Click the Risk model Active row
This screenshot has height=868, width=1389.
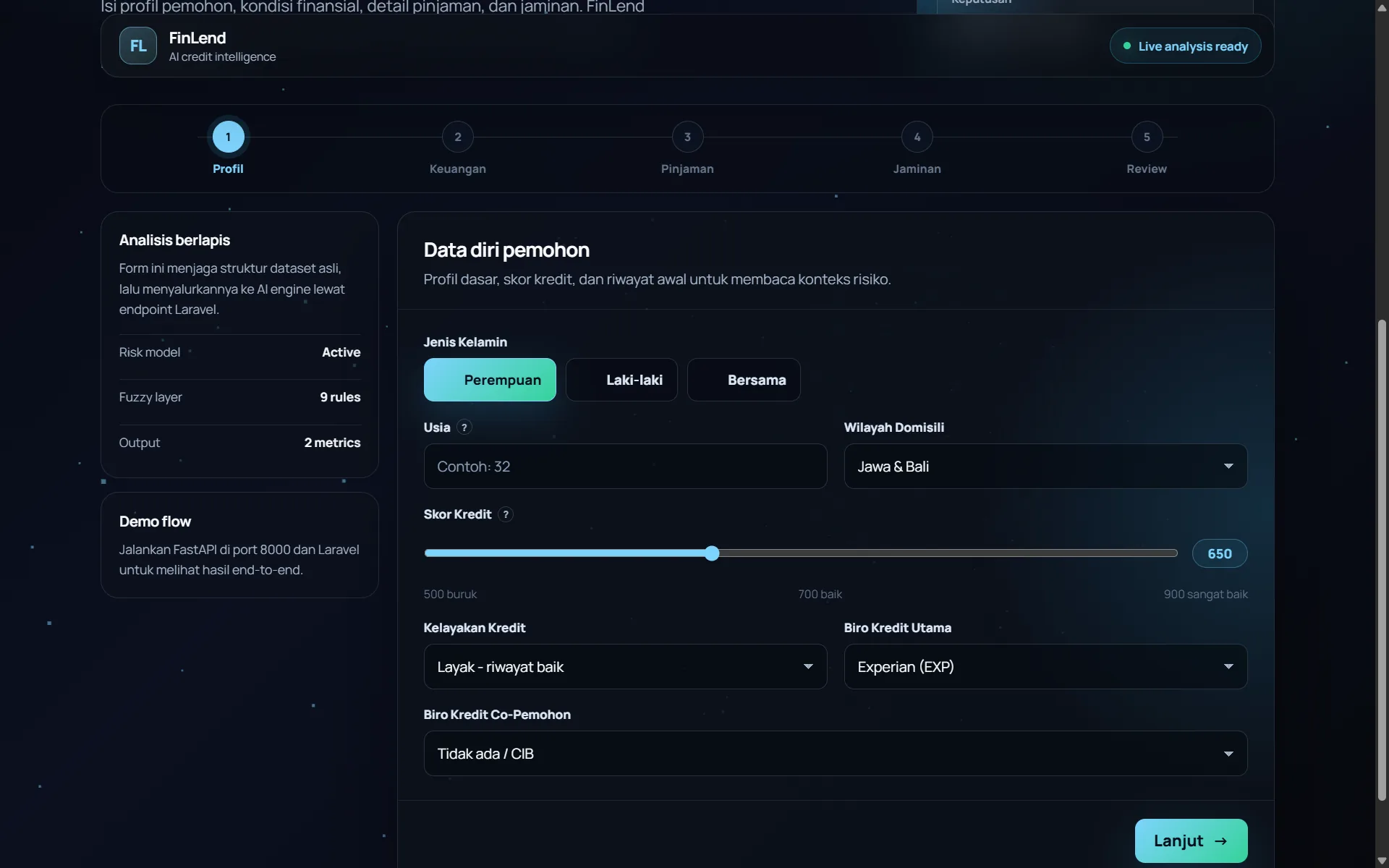coord(239,352)
